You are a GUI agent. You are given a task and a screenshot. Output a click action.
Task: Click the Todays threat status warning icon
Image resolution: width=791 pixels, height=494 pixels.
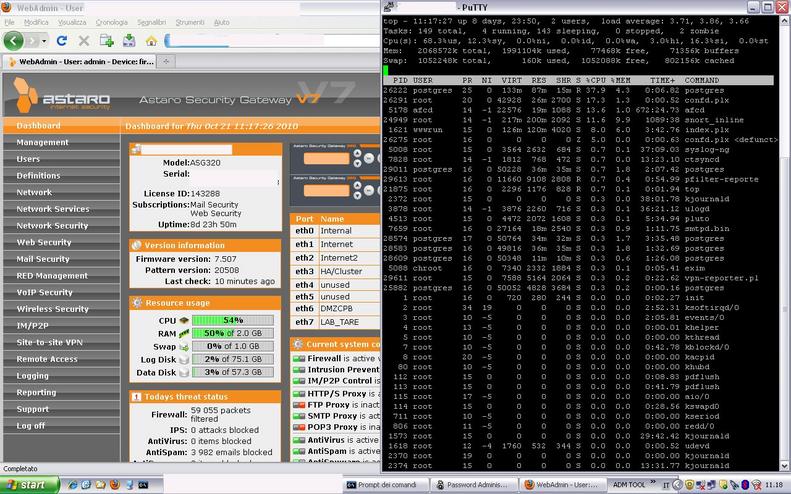click(137, 397)
